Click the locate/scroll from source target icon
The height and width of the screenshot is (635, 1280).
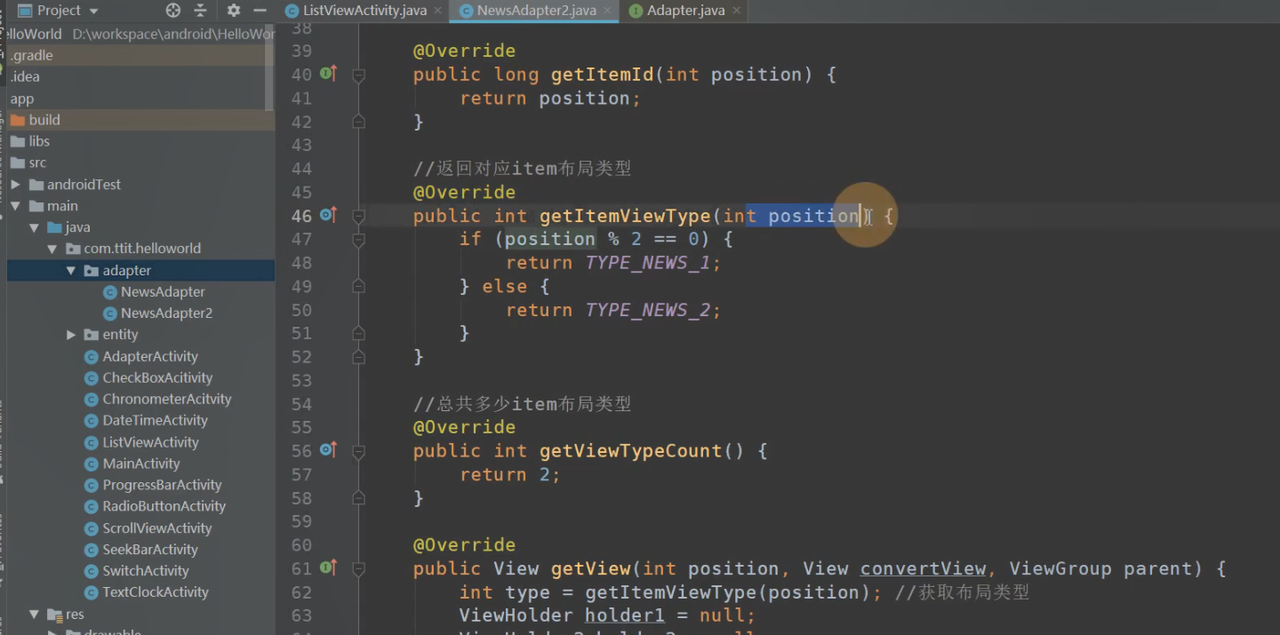coord(173,10)
